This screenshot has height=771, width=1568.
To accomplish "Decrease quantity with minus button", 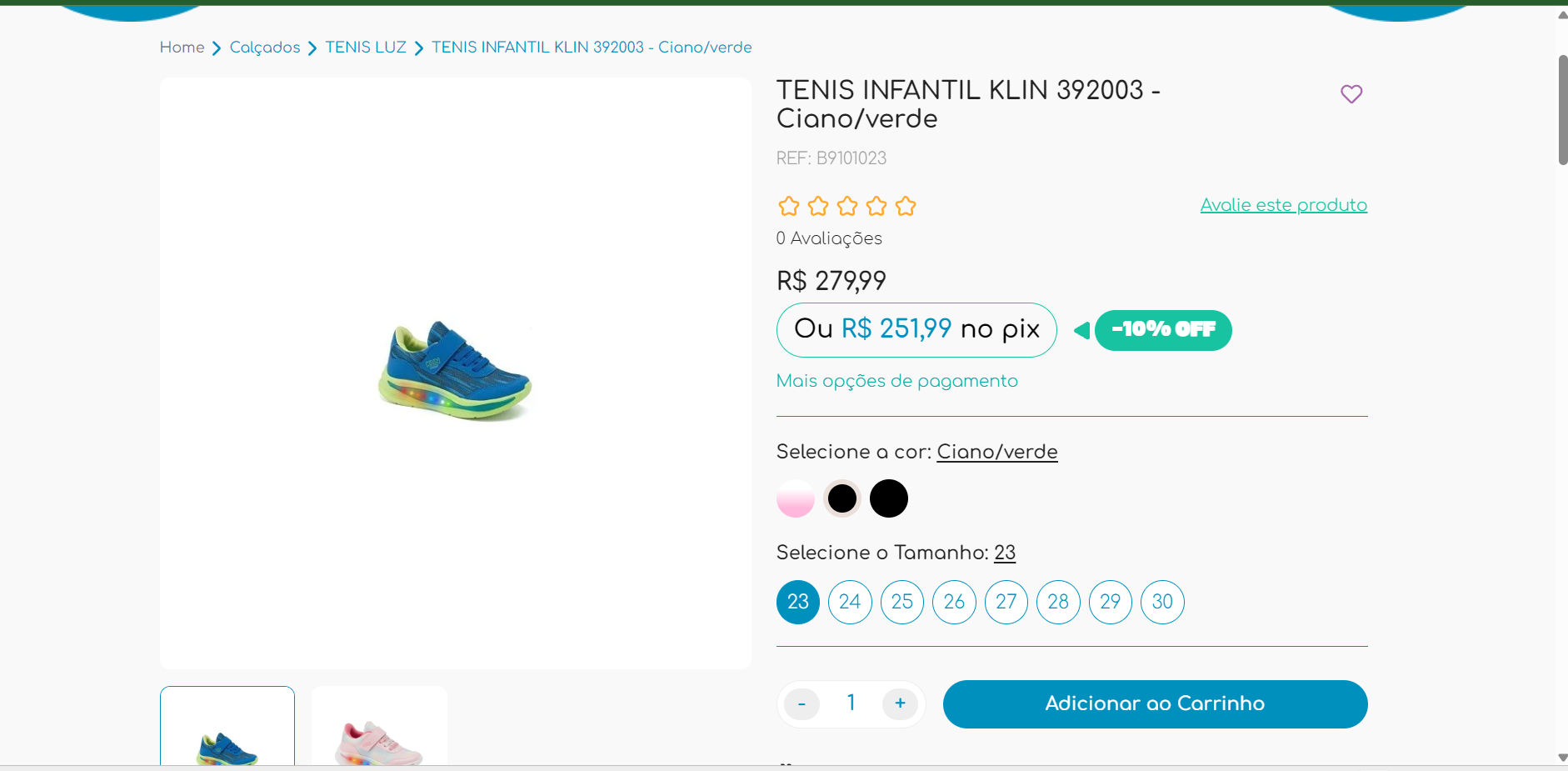I will 801,703.
